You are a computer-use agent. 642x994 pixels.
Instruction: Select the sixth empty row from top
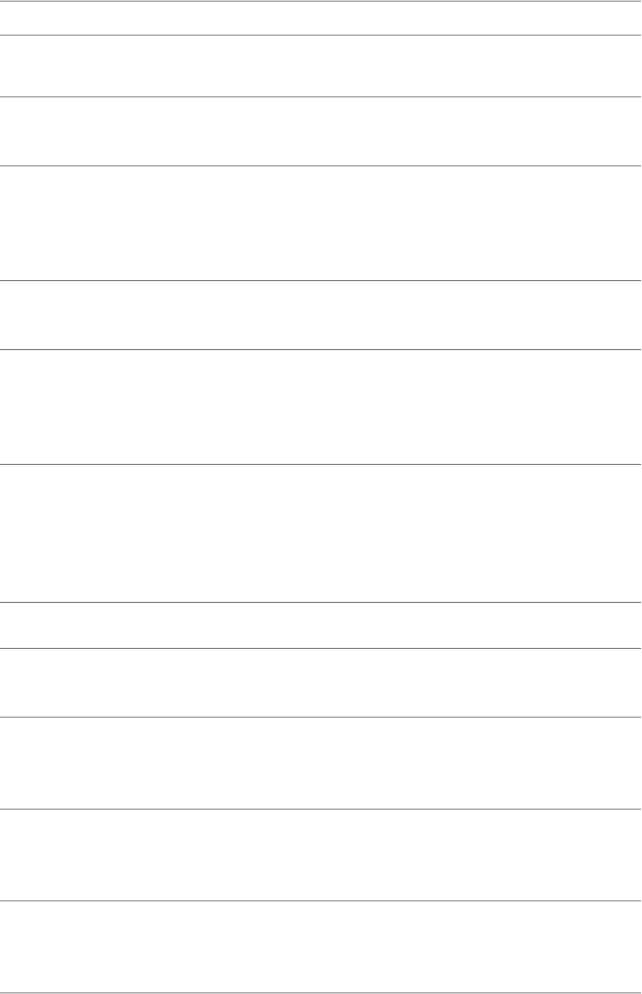320,406
